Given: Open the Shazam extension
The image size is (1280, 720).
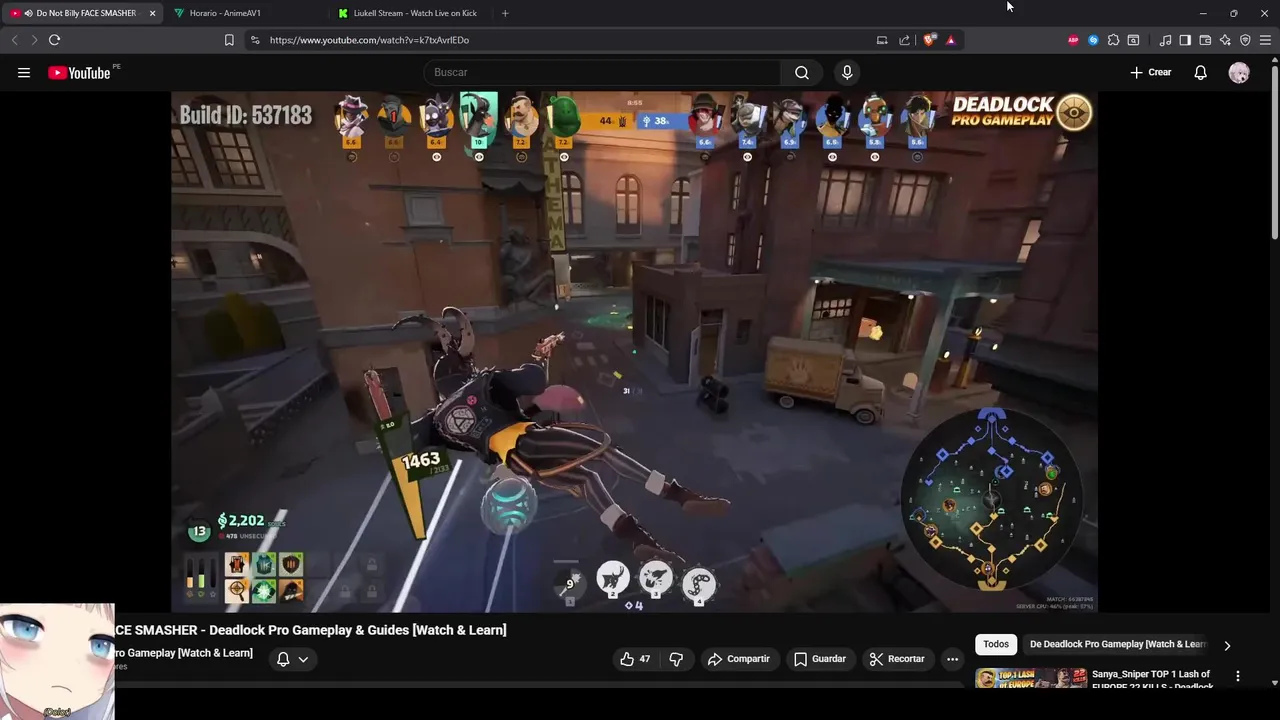Looking at the screenshot, I should pyautogui.click(x=1093, y=40).
